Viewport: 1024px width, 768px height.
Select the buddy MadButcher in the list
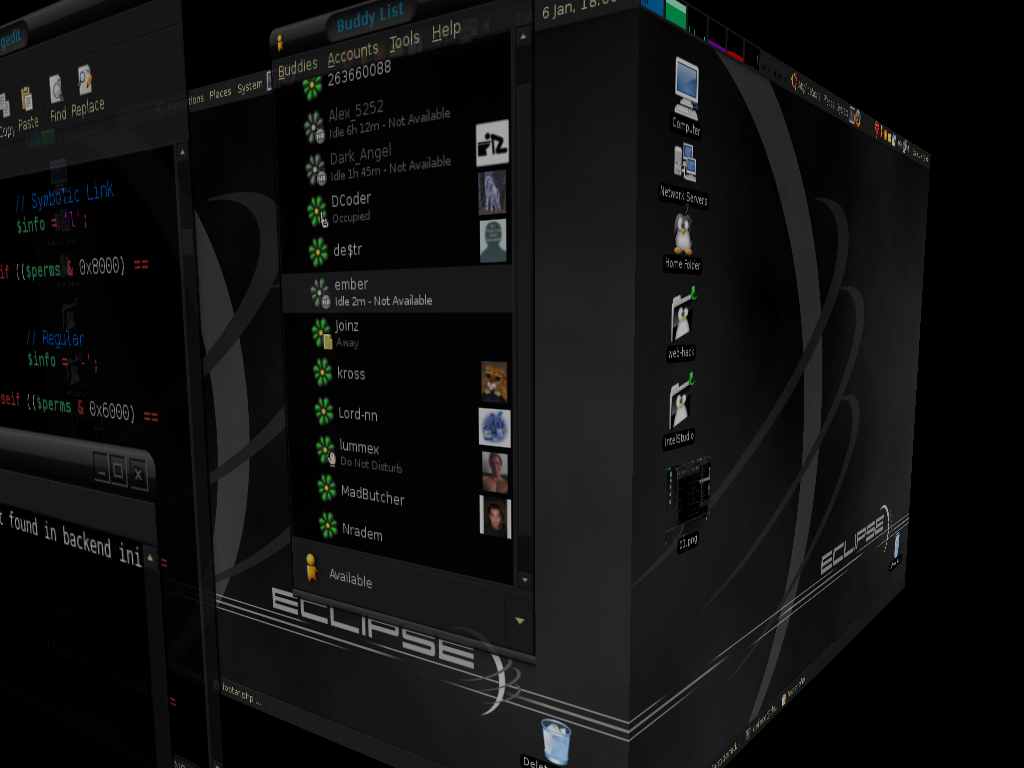pos(372,494)
